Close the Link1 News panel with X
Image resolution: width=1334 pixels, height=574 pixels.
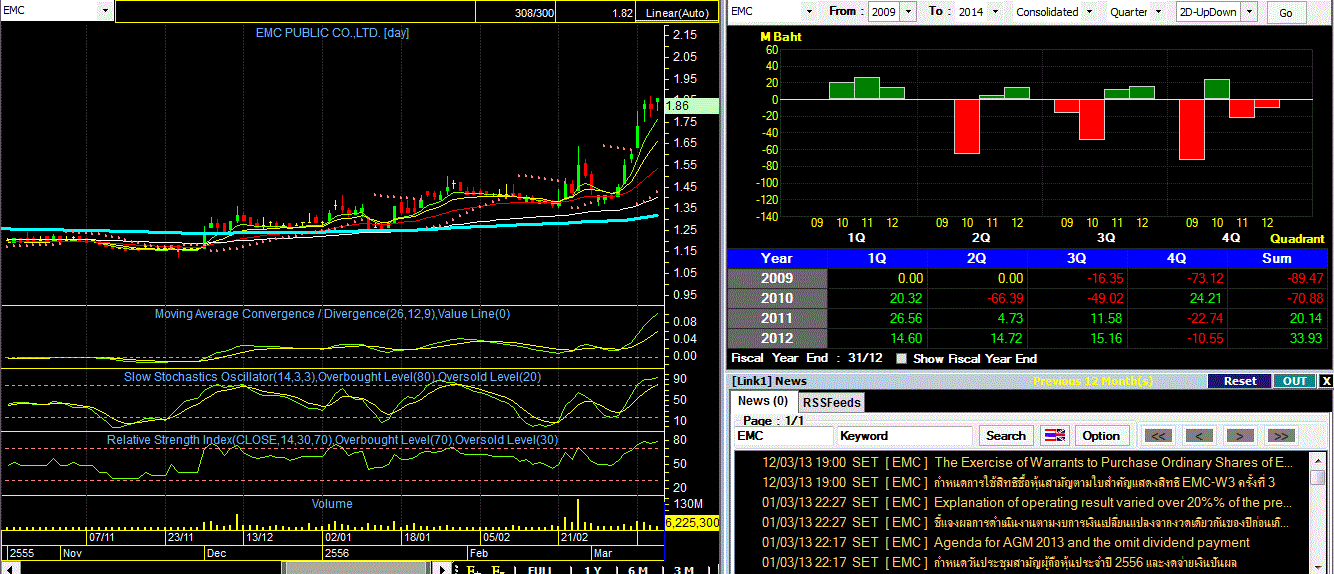click(1326, 381)
